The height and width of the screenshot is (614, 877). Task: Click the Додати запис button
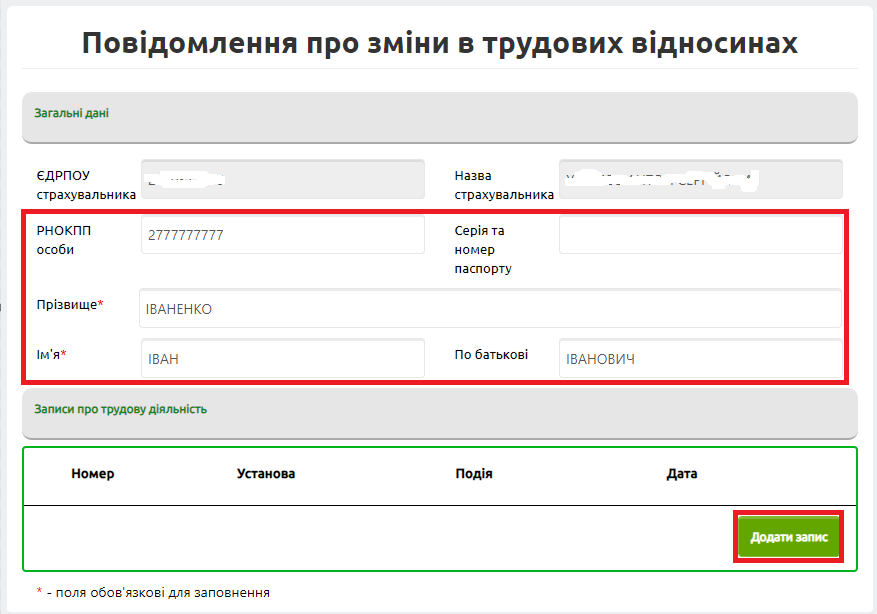pyautogui.click(x=789, y=537)
